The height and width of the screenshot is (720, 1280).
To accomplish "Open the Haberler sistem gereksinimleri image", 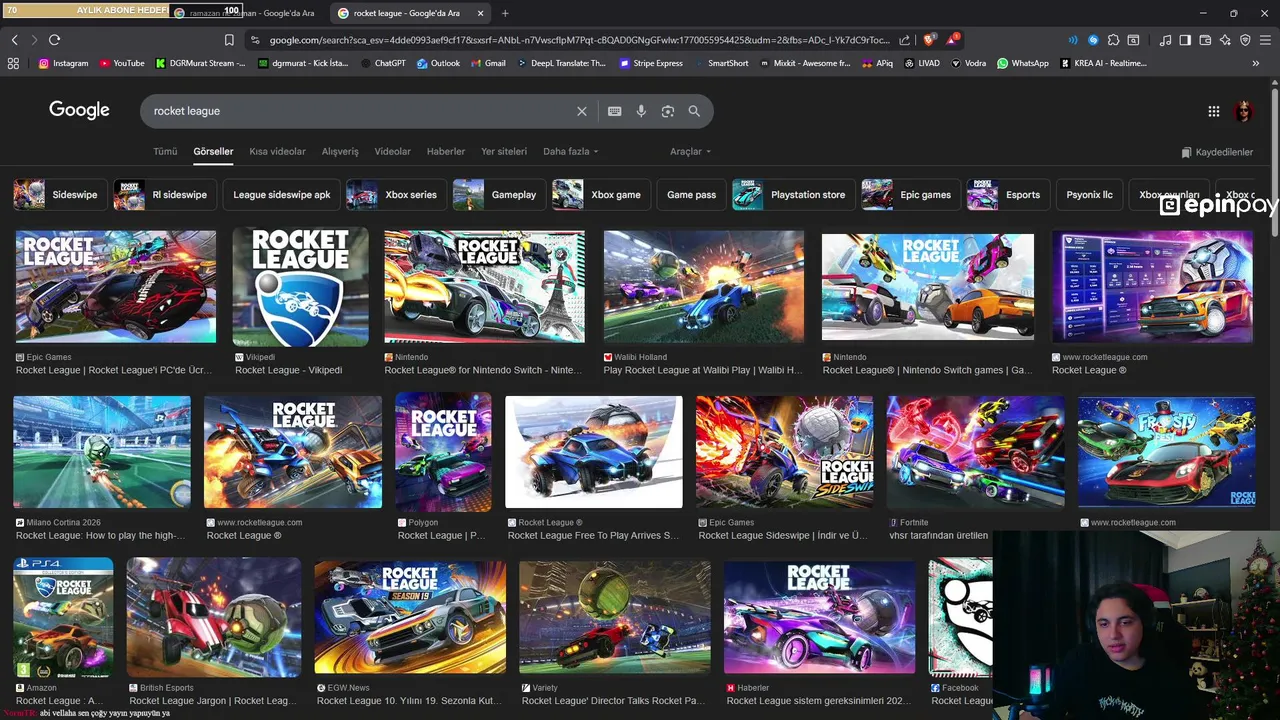I will pyautogui.click(x=819, y=617).
